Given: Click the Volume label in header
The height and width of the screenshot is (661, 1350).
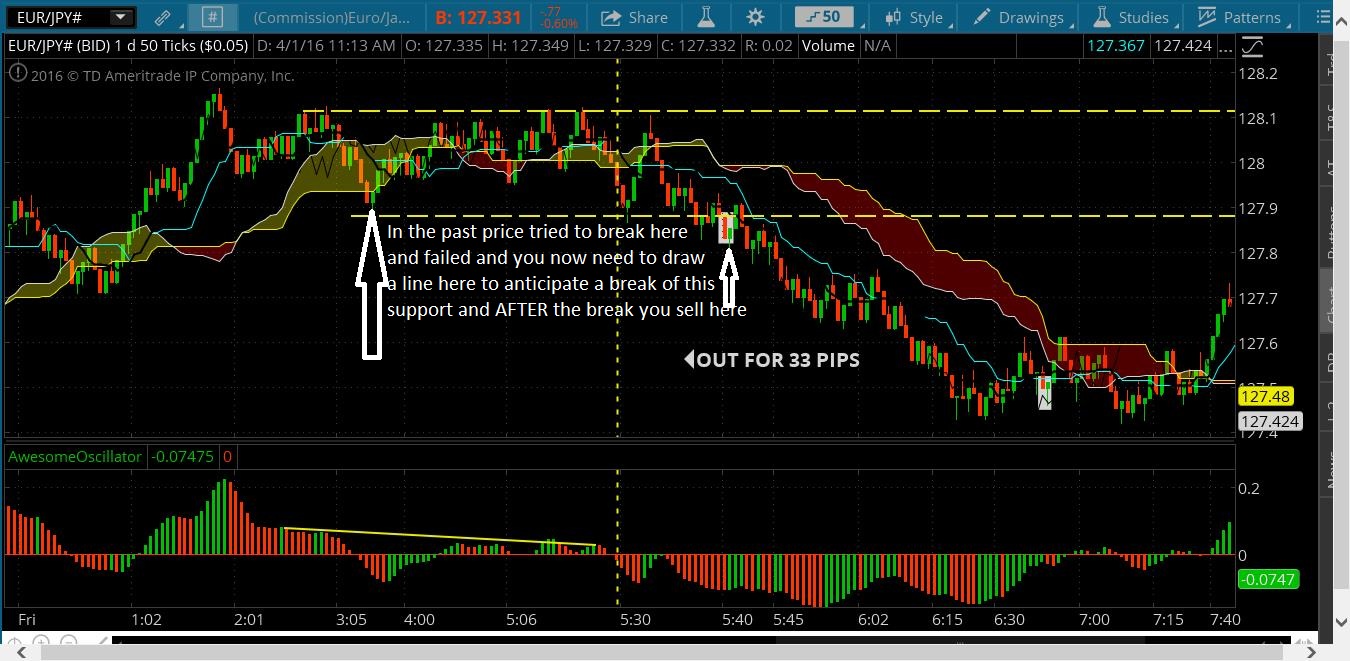Looking at the screenshot, I should (x=827, y=46).
